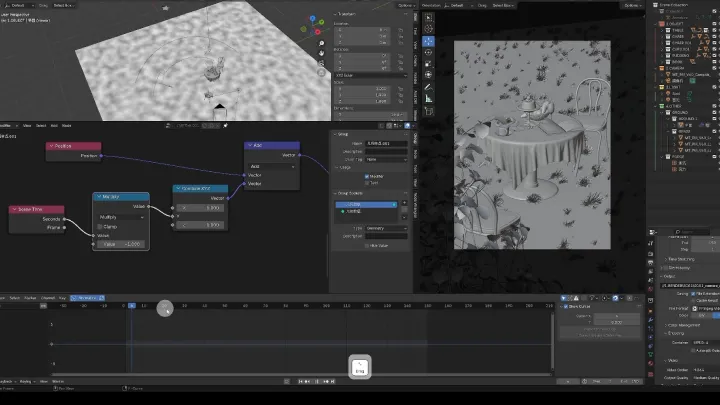
Task: Toggle Autosplit Output checkbox
Action: 693,350
